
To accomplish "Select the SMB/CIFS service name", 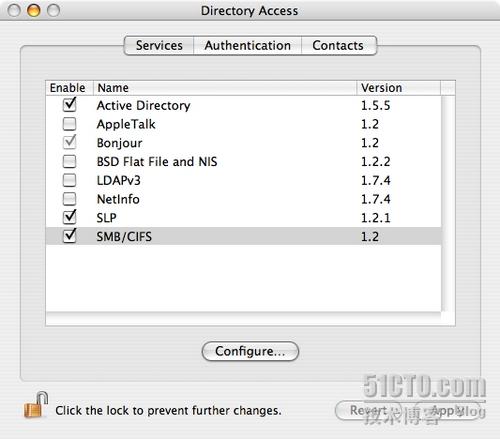I will (x=124, y=237).
